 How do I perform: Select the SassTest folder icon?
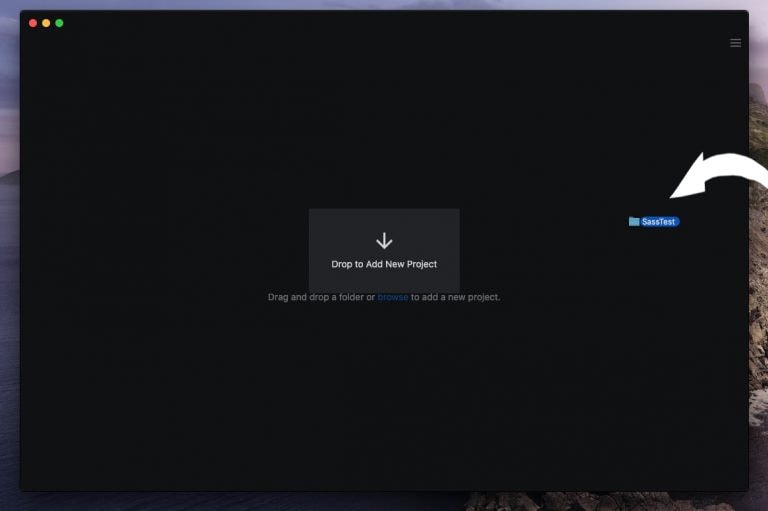(x=634, y=221)
